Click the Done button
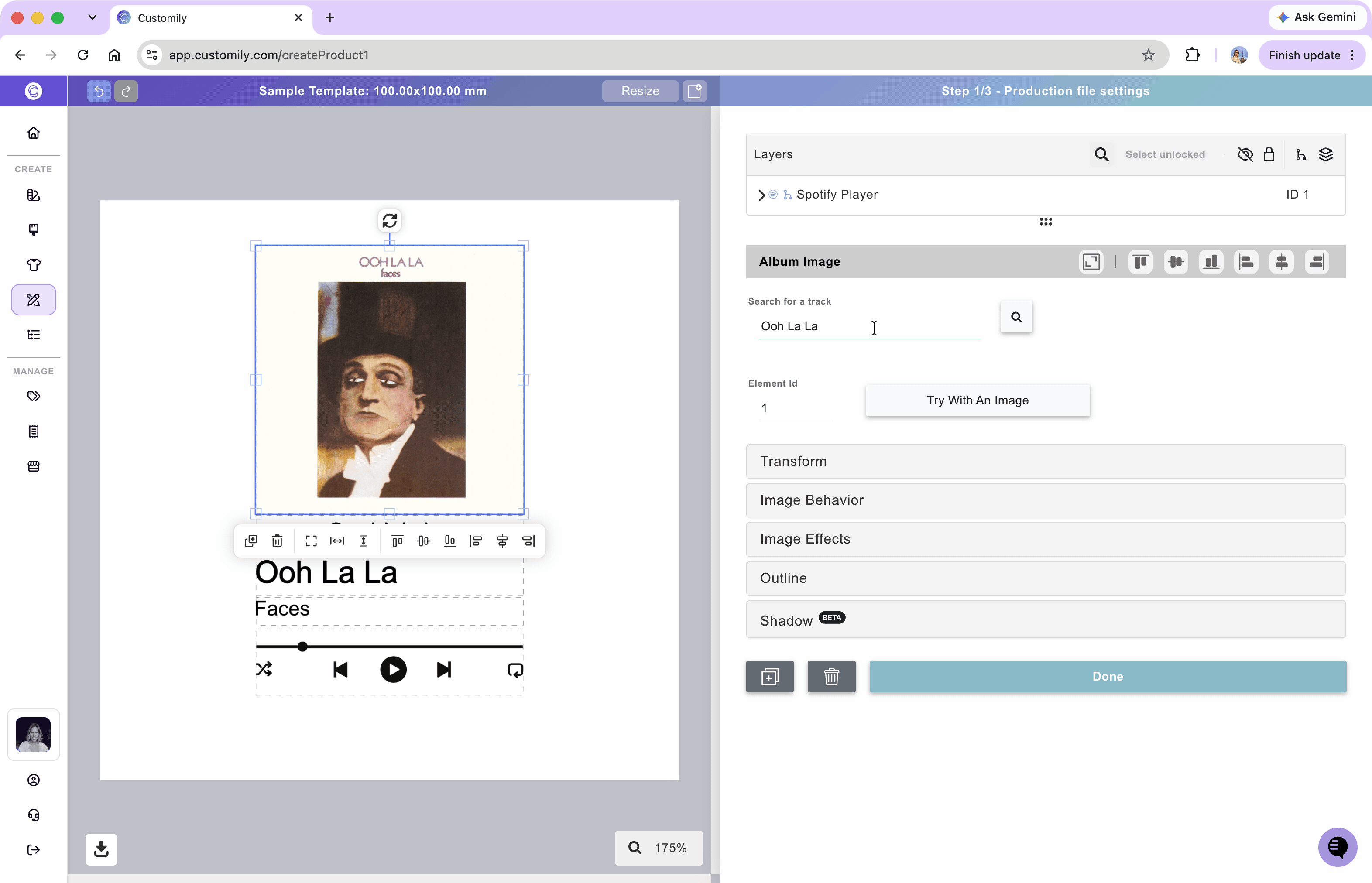Screen dimensions: 1372x883 tap(1108, 677)
